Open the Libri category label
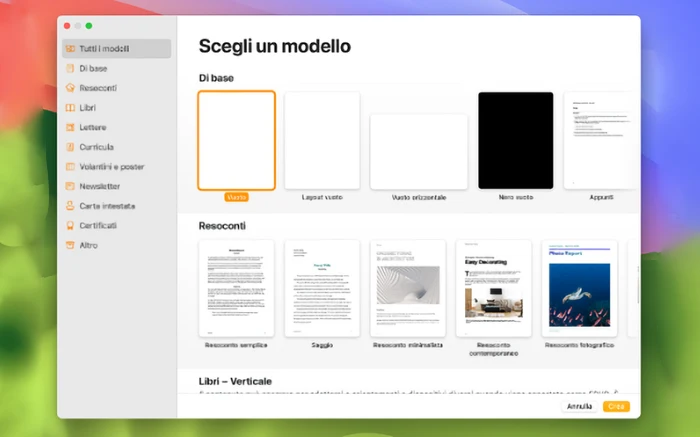Image resolution: width=700 pixels, height=437 pixels. pyautogui.click(x=88, y=108)
